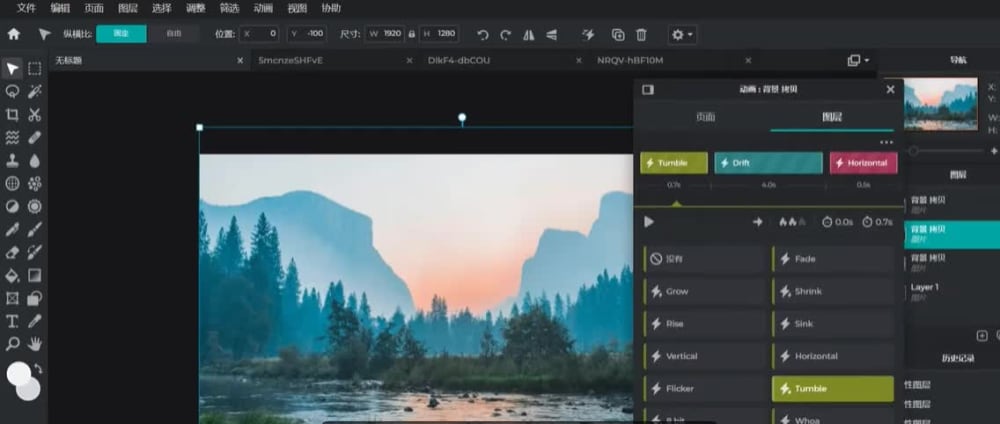
Task: Select the Horizontal segment in animation timeline
Action: tap(864, 163)
